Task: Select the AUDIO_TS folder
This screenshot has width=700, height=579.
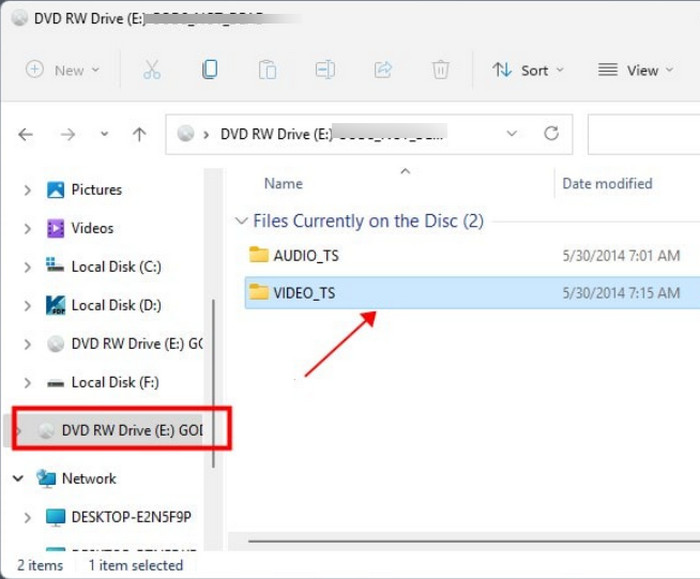Action: [x=472, y=255]
